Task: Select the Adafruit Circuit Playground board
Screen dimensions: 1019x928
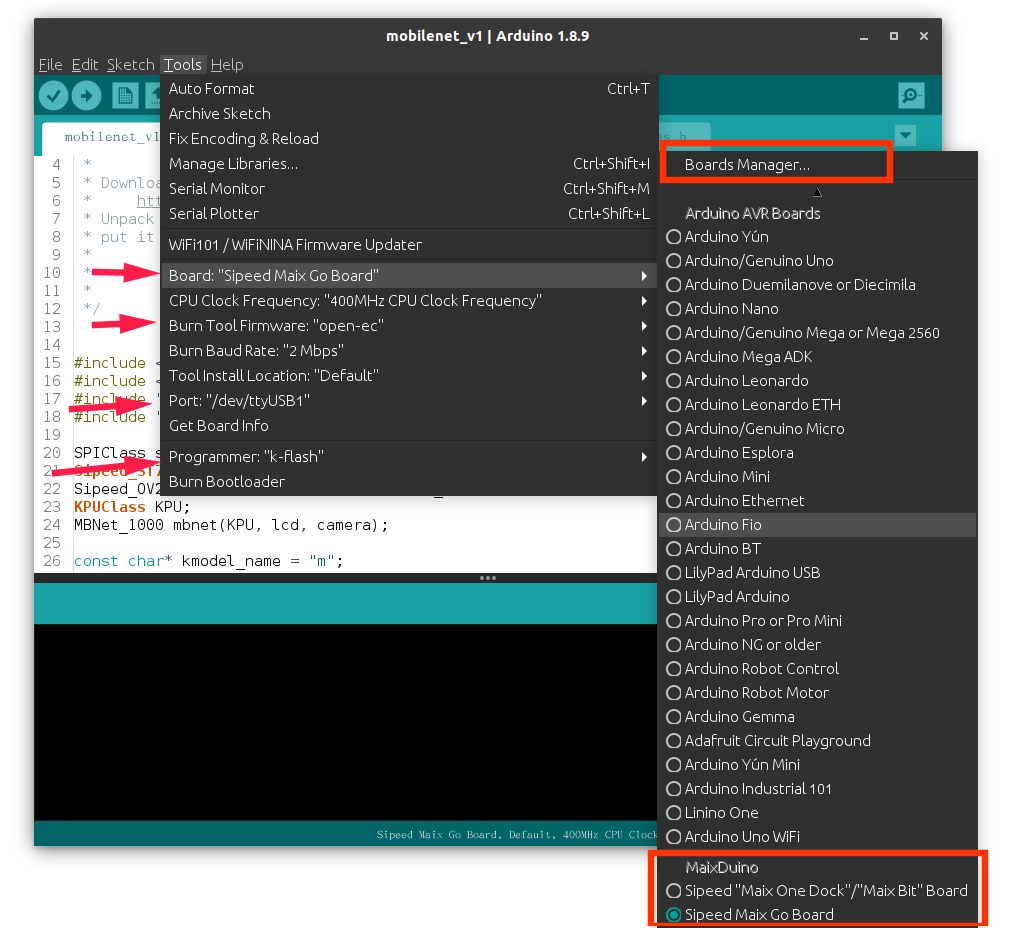Action: coord(818,741)
